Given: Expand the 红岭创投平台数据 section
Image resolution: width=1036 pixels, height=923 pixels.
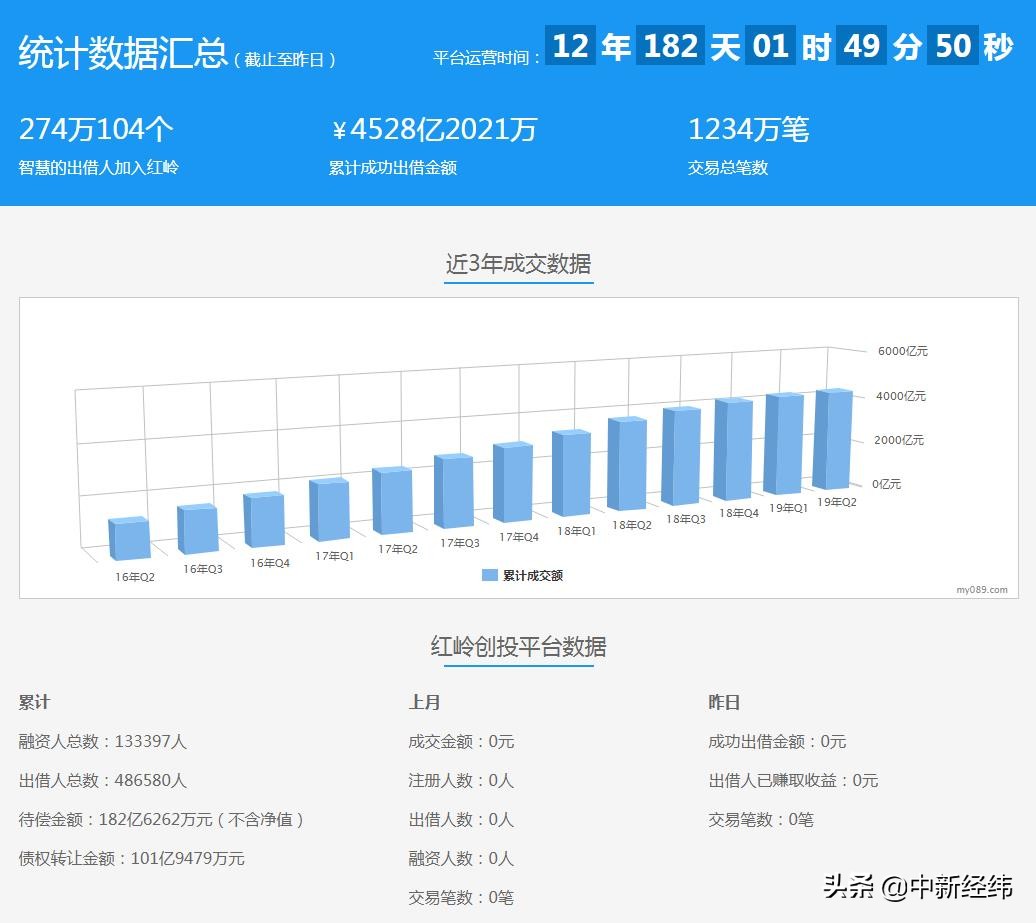Looking at the screenshot, I should coord(518,648).
